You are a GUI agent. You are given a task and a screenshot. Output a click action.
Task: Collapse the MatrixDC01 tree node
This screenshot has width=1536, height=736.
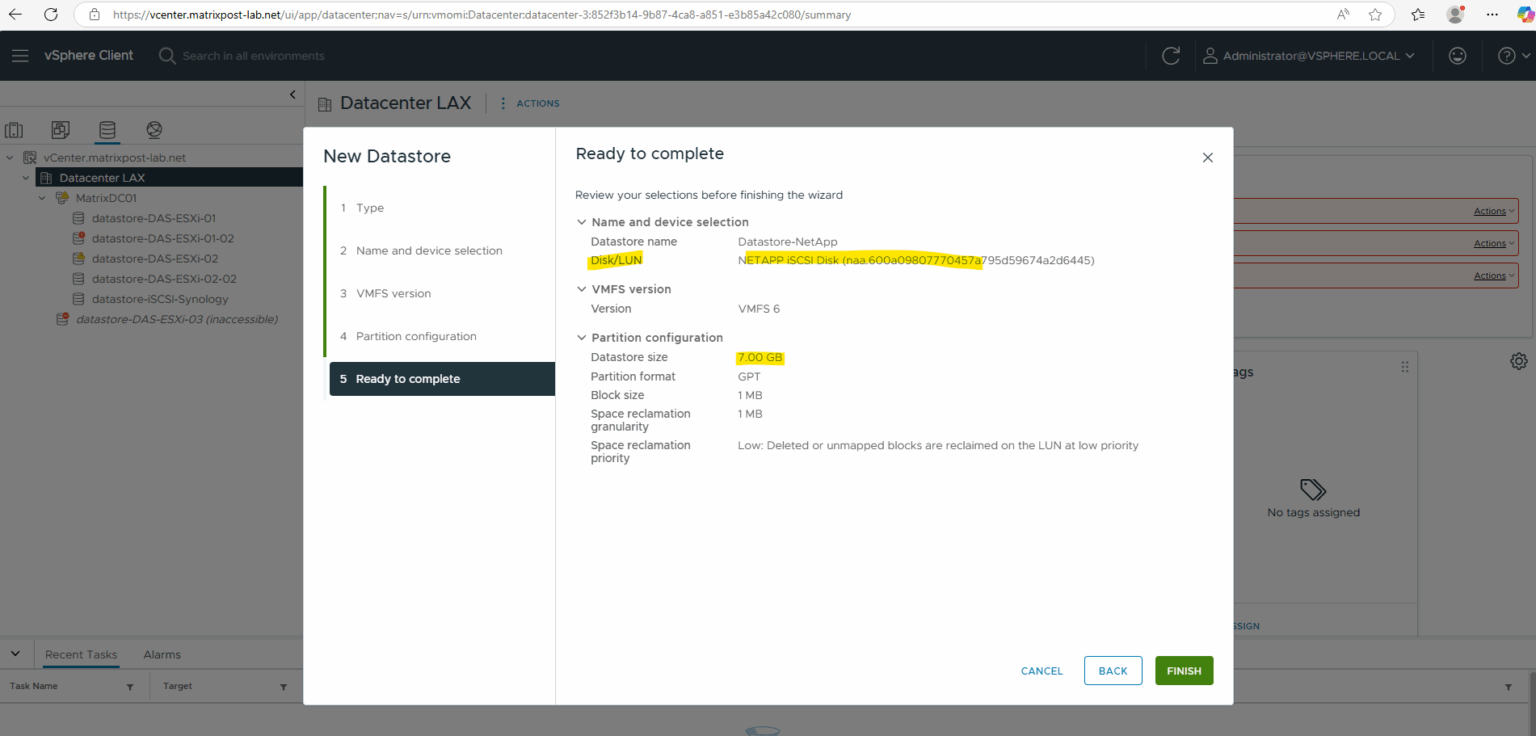point(41,197)
